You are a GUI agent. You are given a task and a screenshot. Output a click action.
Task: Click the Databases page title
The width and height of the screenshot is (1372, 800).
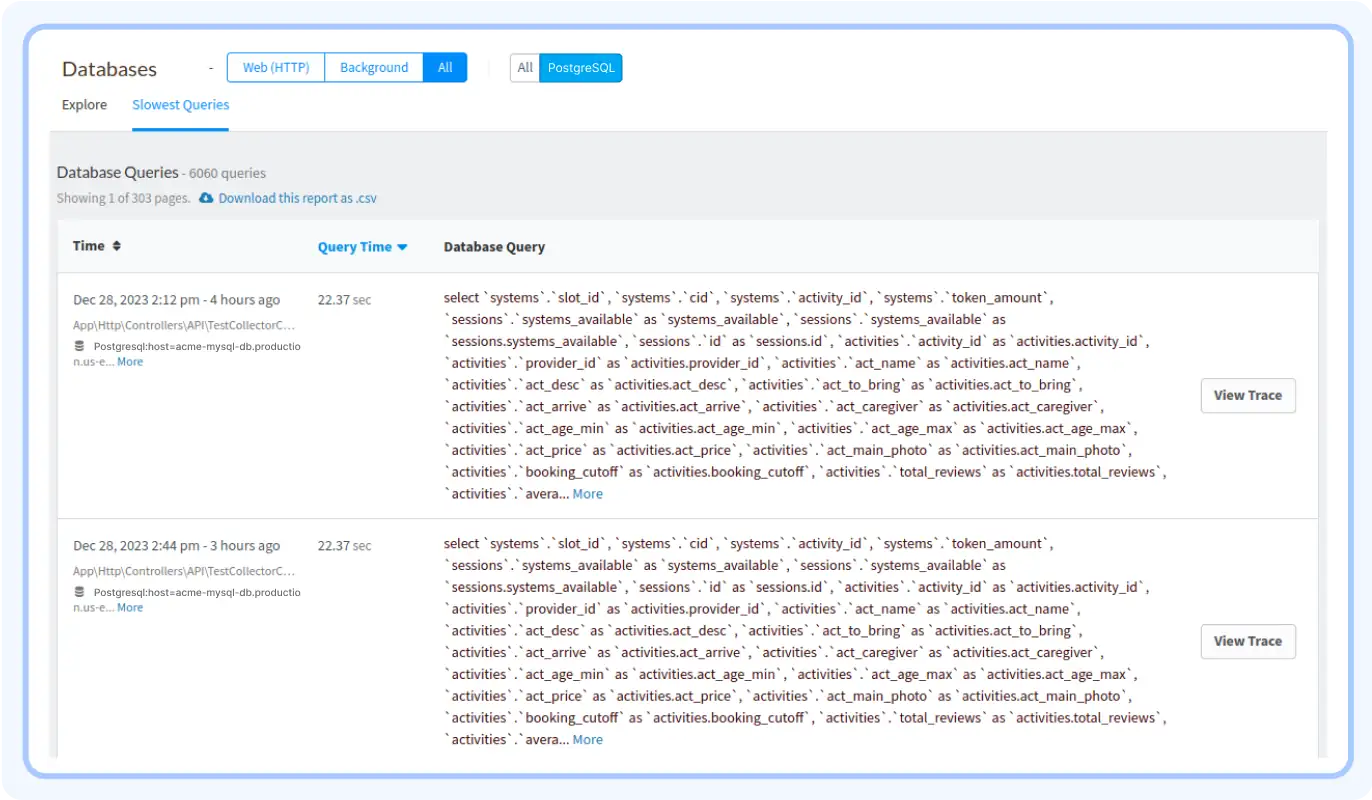click(x=109, y=69)
